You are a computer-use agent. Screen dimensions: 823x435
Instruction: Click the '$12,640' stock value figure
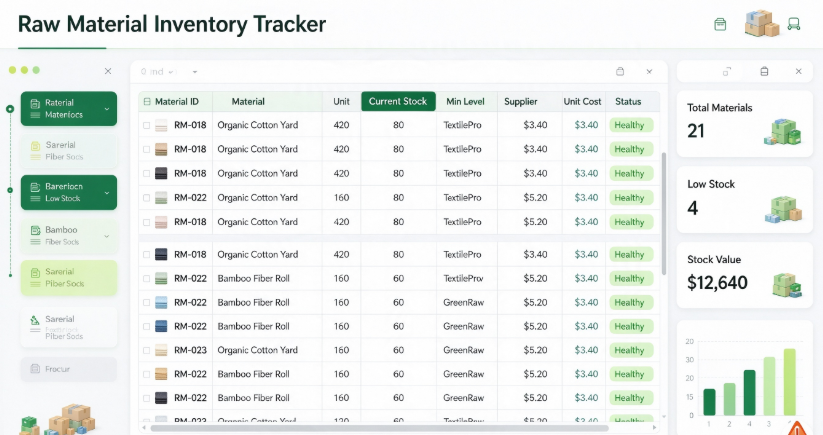pyautogui.click(x=717, y=283)
